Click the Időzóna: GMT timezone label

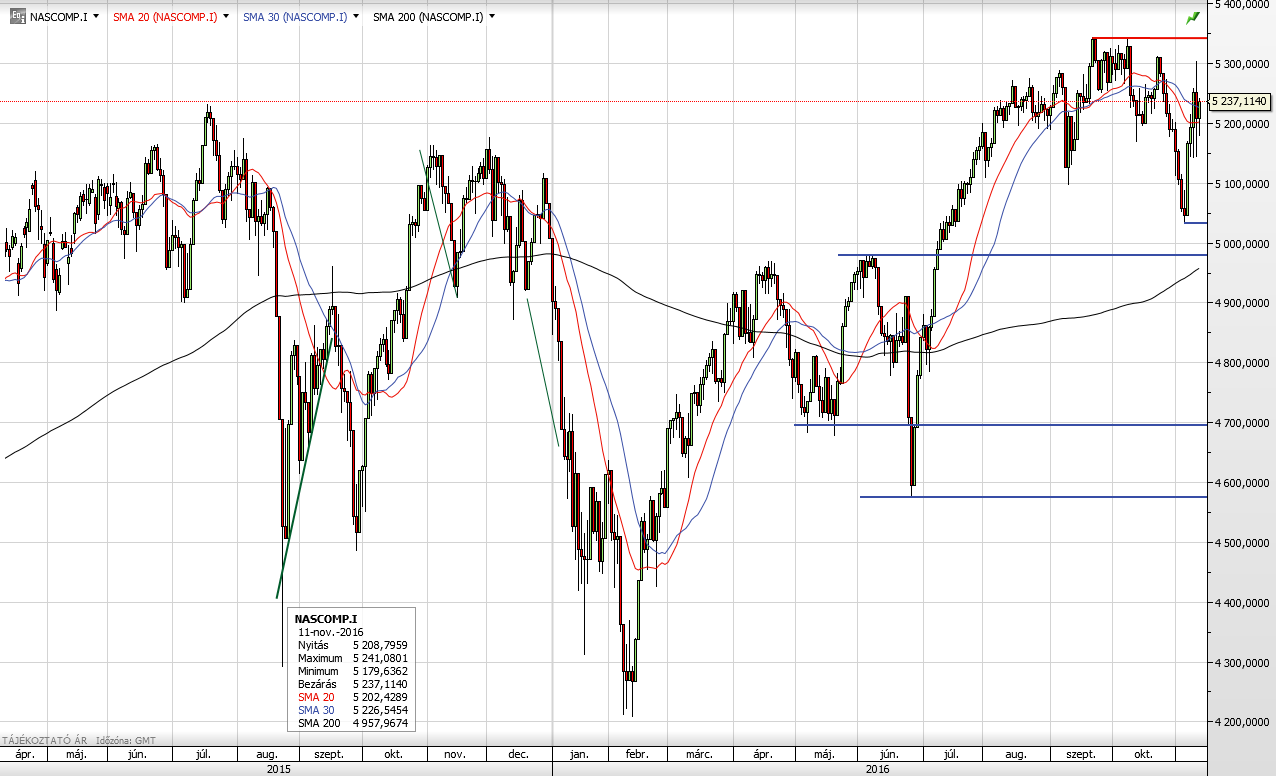tap(123, 740)
